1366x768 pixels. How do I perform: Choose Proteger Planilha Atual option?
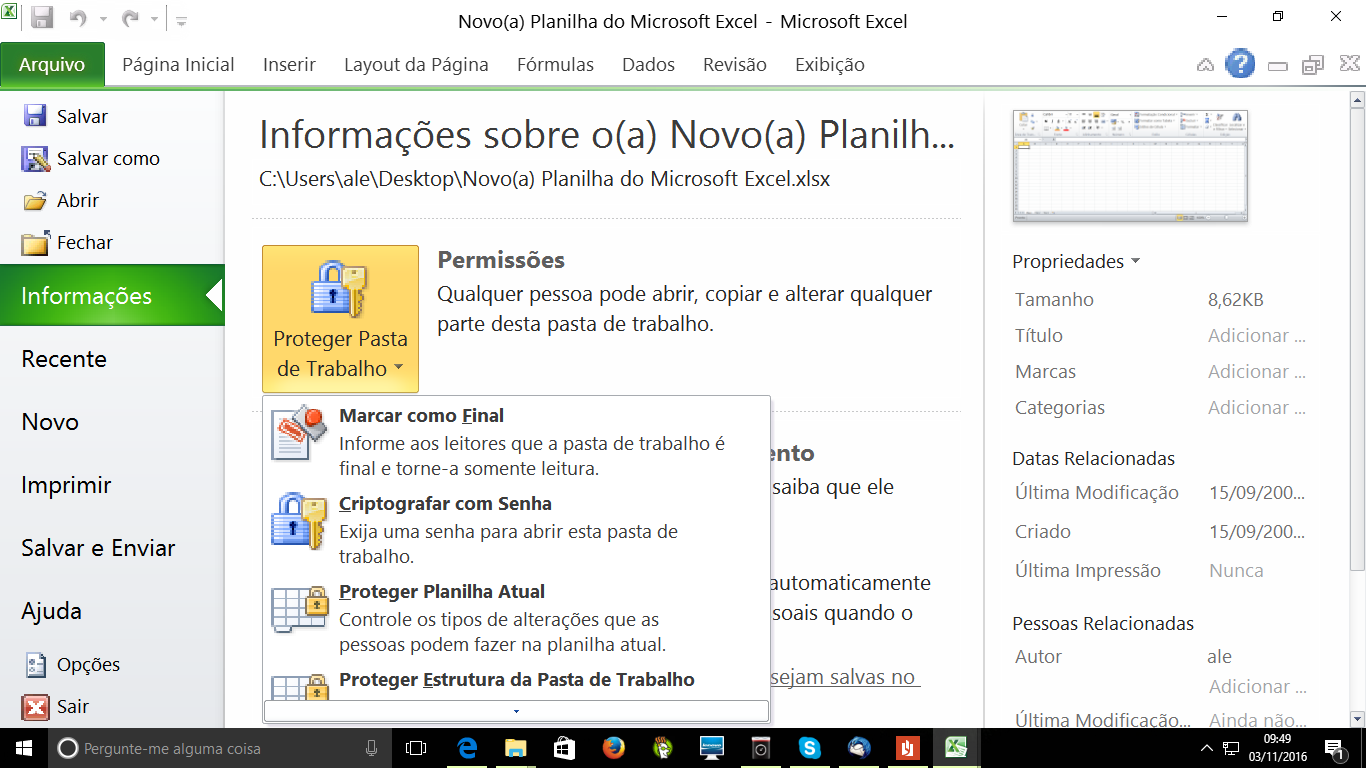(516, 617)
